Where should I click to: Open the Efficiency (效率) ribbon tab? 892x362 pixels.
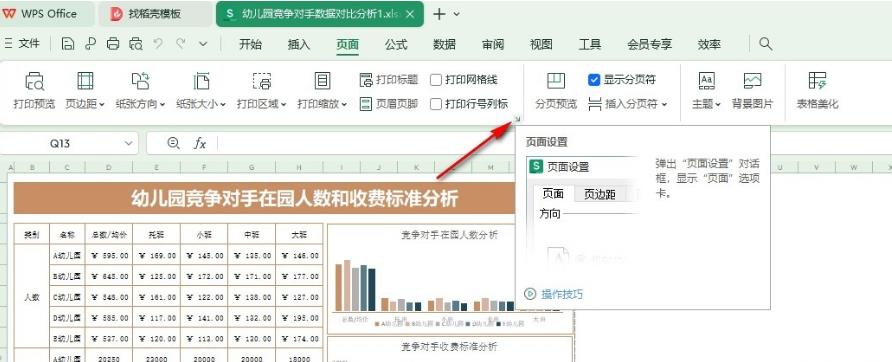pyautogui.click(x=709, y=44)
